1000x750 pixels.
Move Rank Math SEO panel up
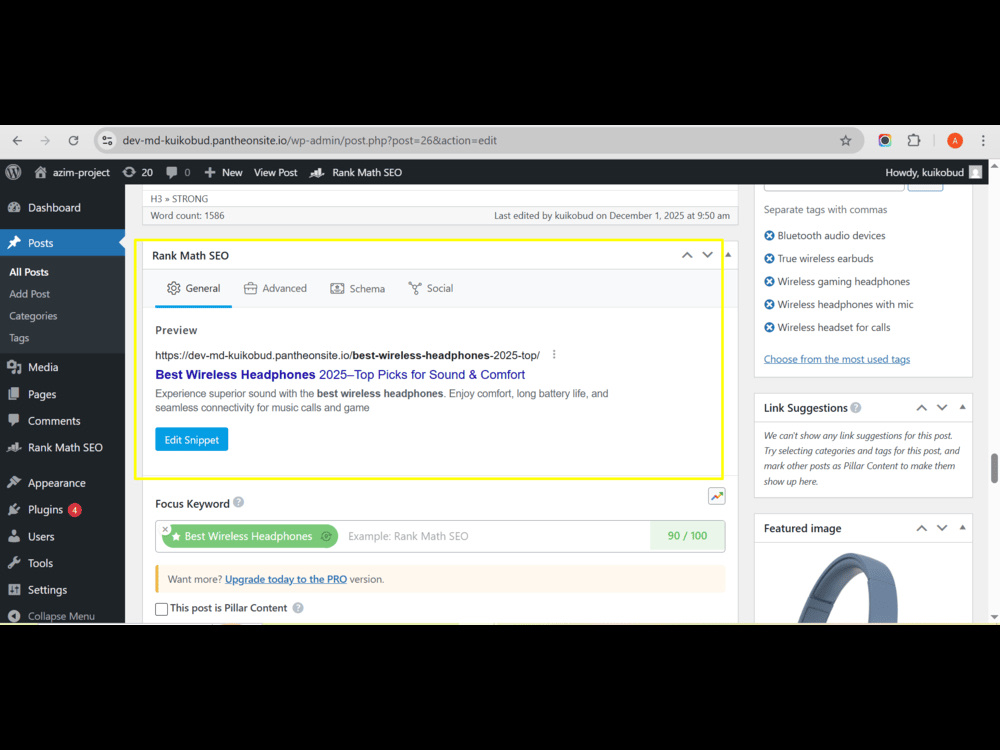[x=687, y=255]
